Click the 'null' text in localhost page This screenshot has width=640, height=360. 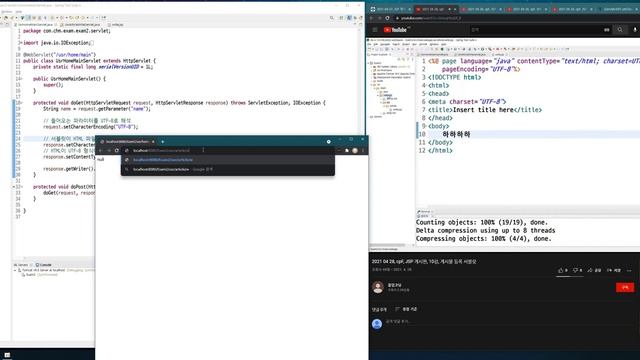pos(100,160)
